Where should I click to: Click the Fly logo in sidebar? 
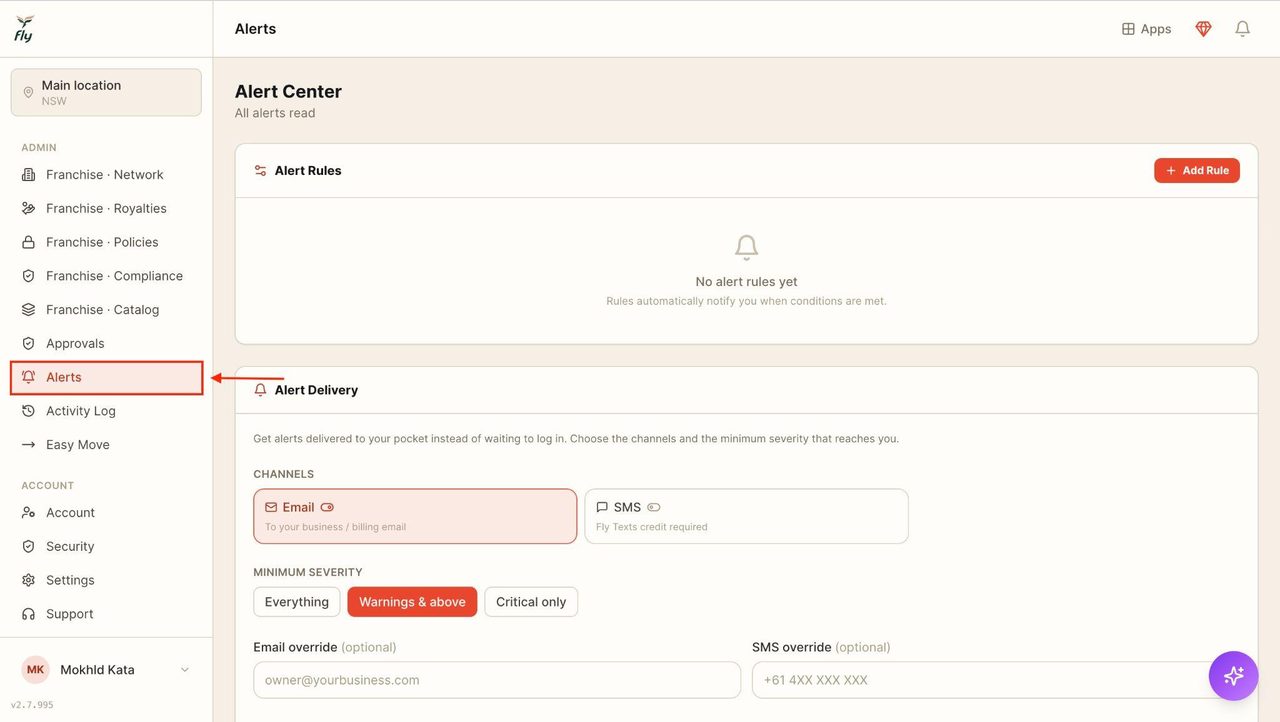(24, 28)
